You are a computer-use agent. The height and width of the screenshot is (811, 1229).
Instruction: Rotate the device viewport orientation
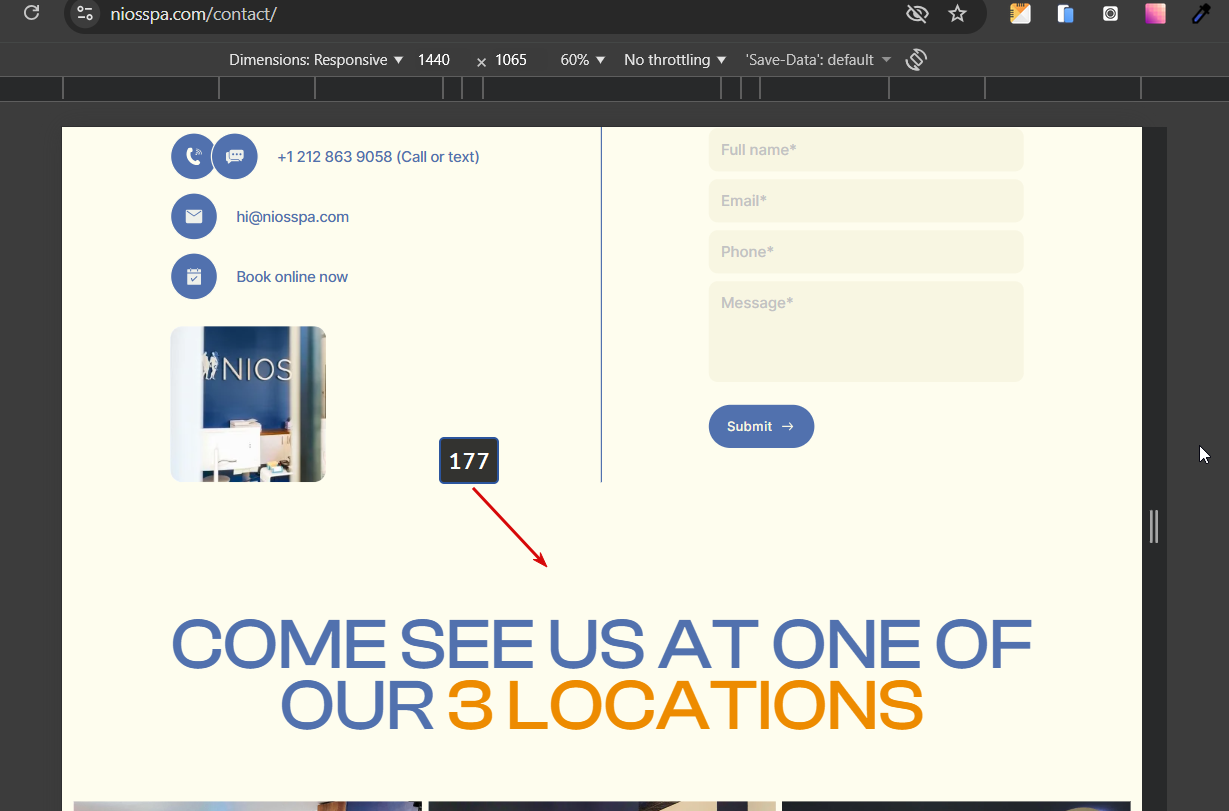click(x=916, y=60)
